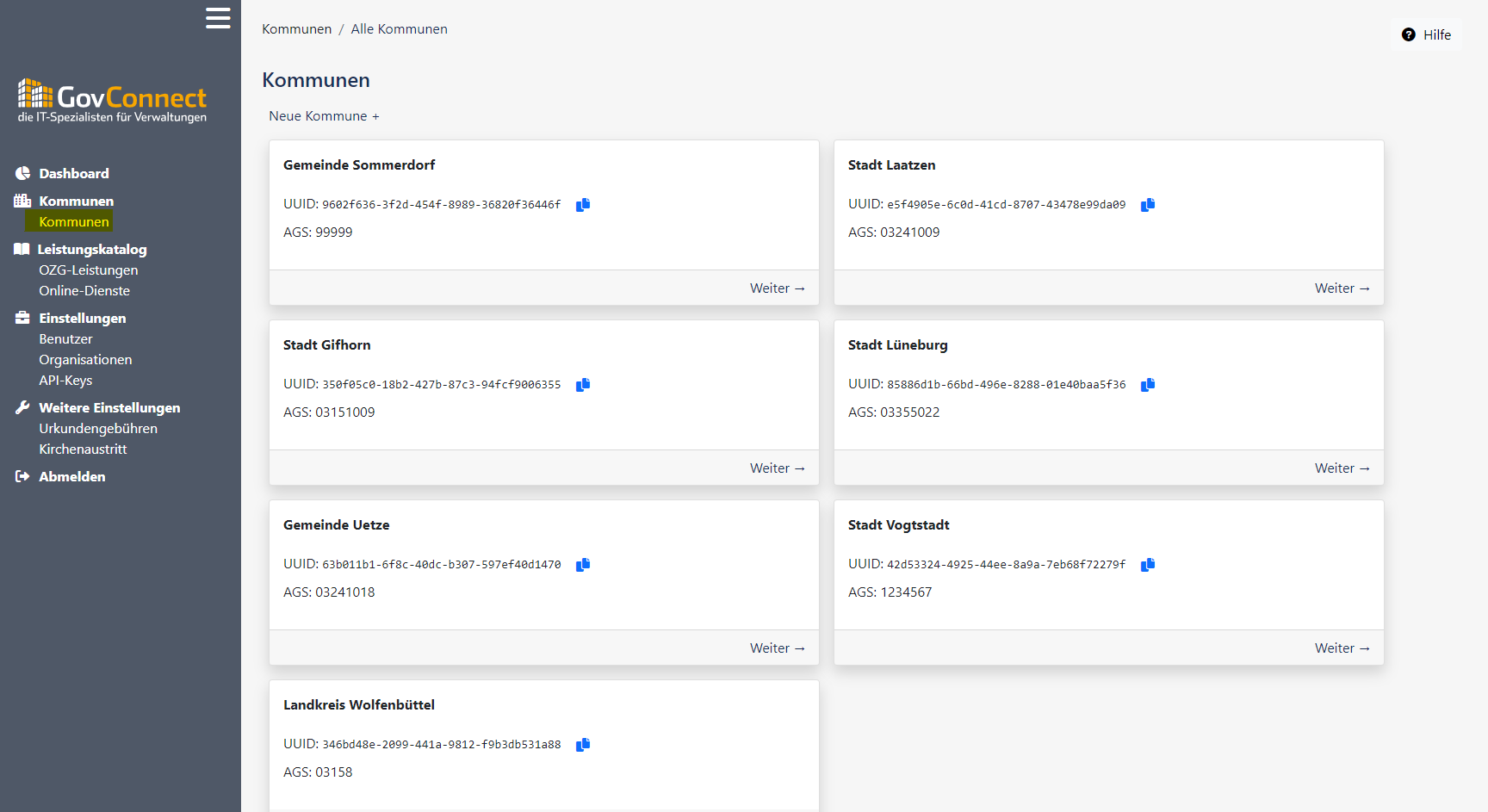Open the Einstellungen section
The width and height of the screenshot is (1488, 812).
[x=82, y=318]
